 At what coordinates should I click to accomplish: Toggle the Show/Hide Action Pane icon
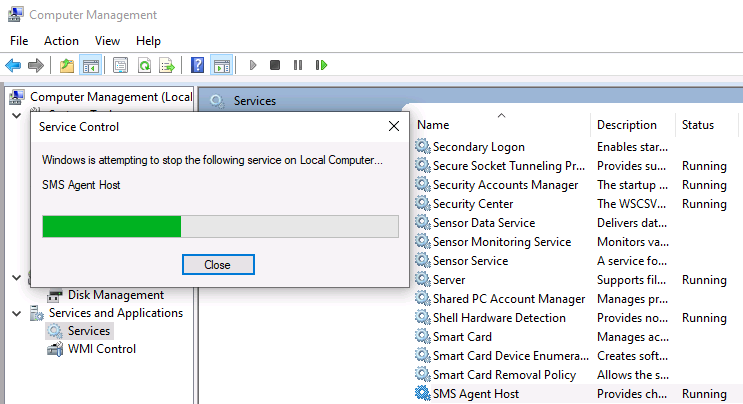click(222, 65)
